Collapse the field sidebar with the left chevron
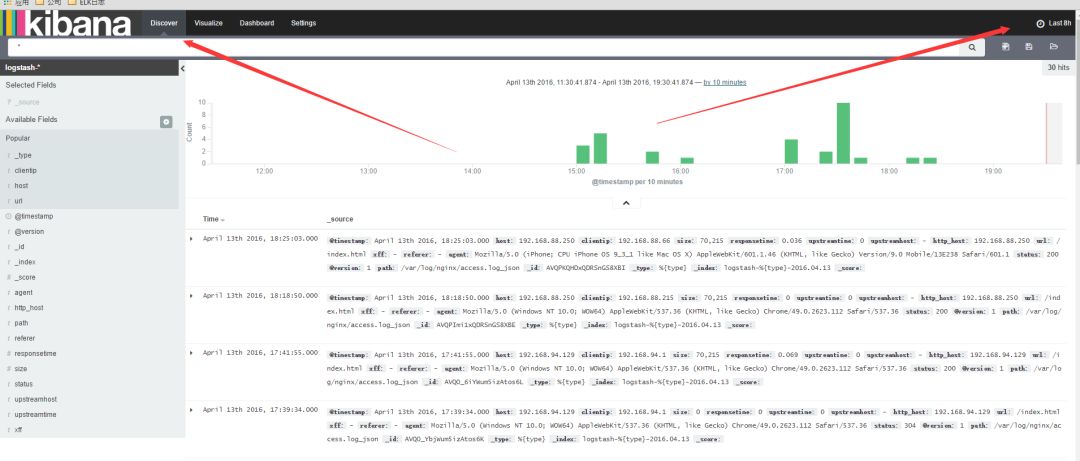This screenshot has height=461, width=1080. pos(183,68)
